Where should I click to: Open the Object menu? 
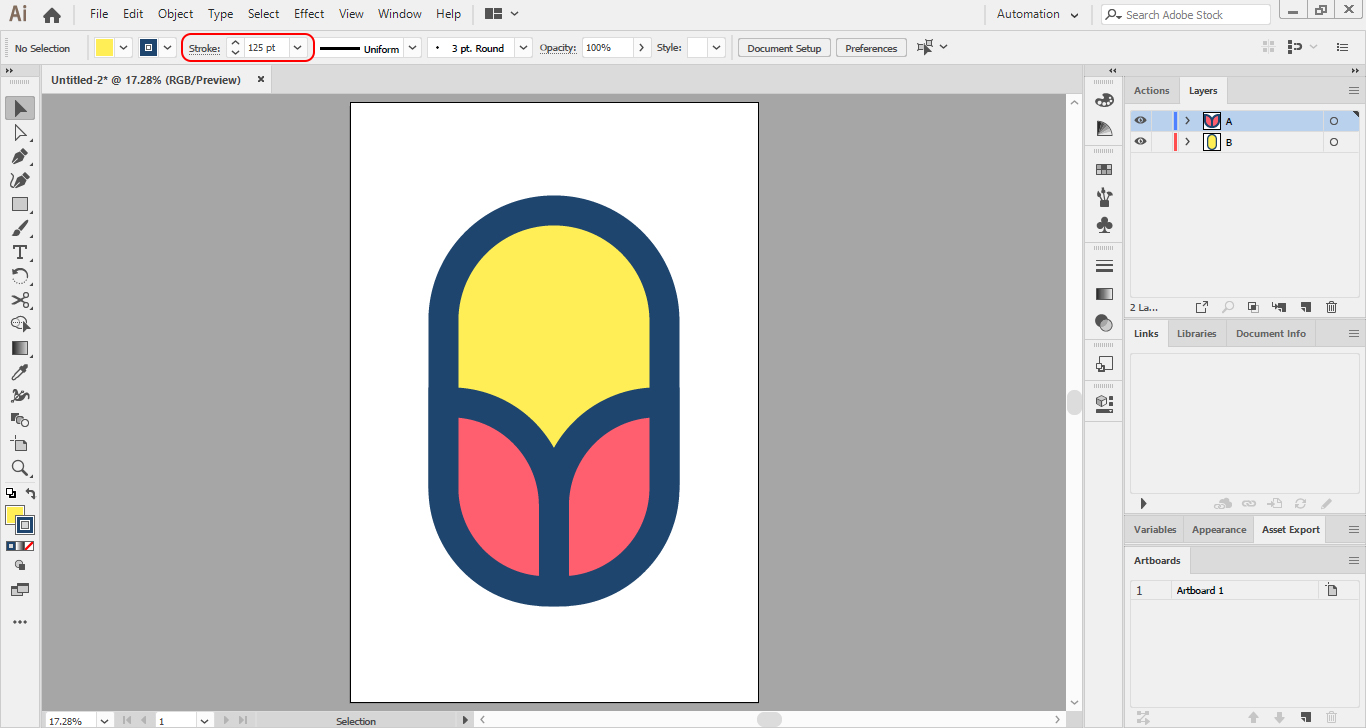[x=176, y=14]
